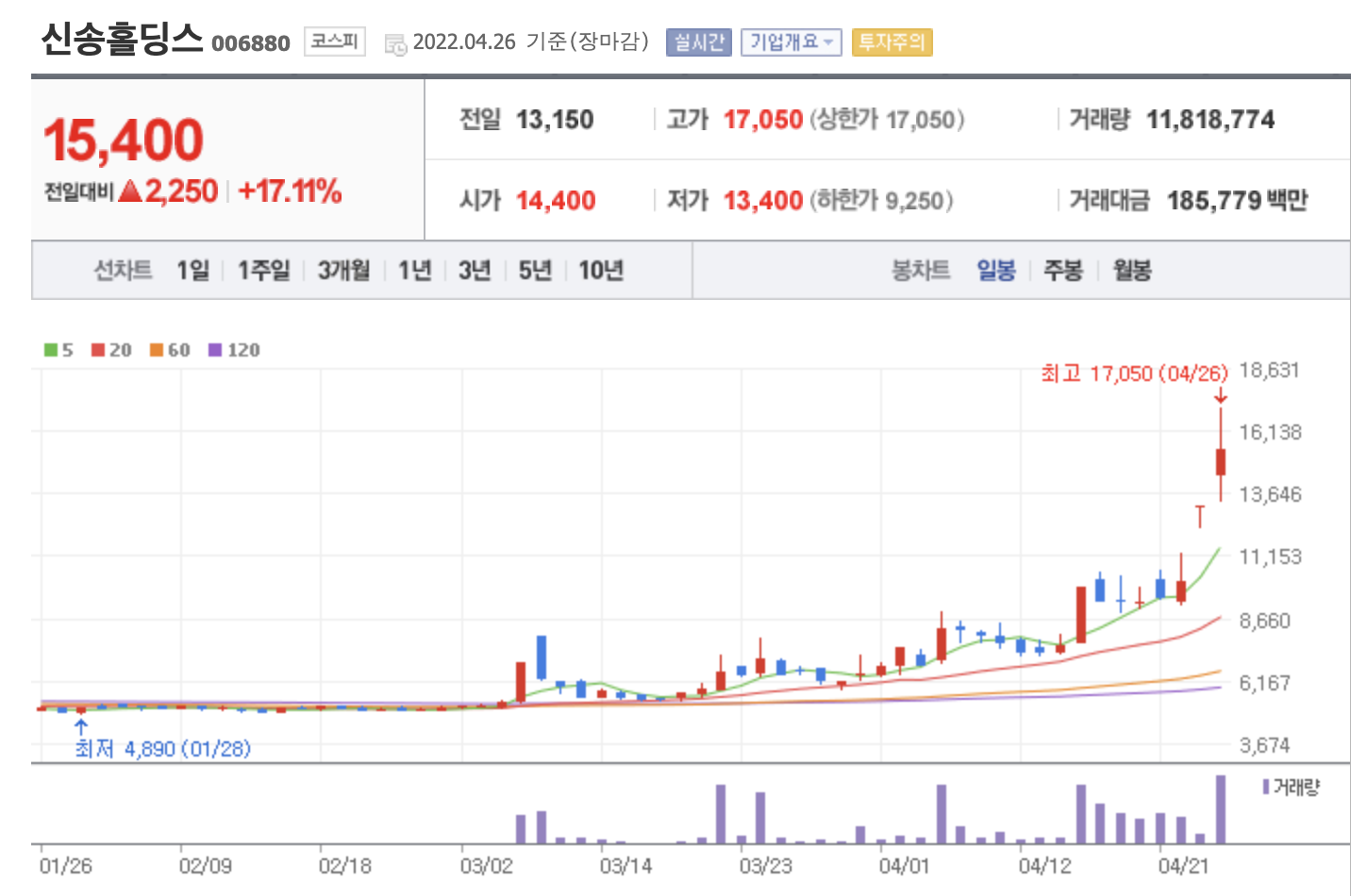Select the 10년 line chart tab
Viewport: 1351px width, 896px height.
(x=601, y=271)
